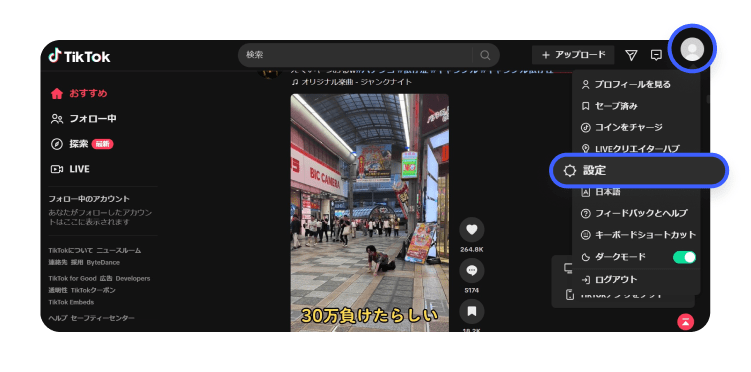Open フォロー中 in sidebar
Screen dimensions: 751x372
pos(84,119)
